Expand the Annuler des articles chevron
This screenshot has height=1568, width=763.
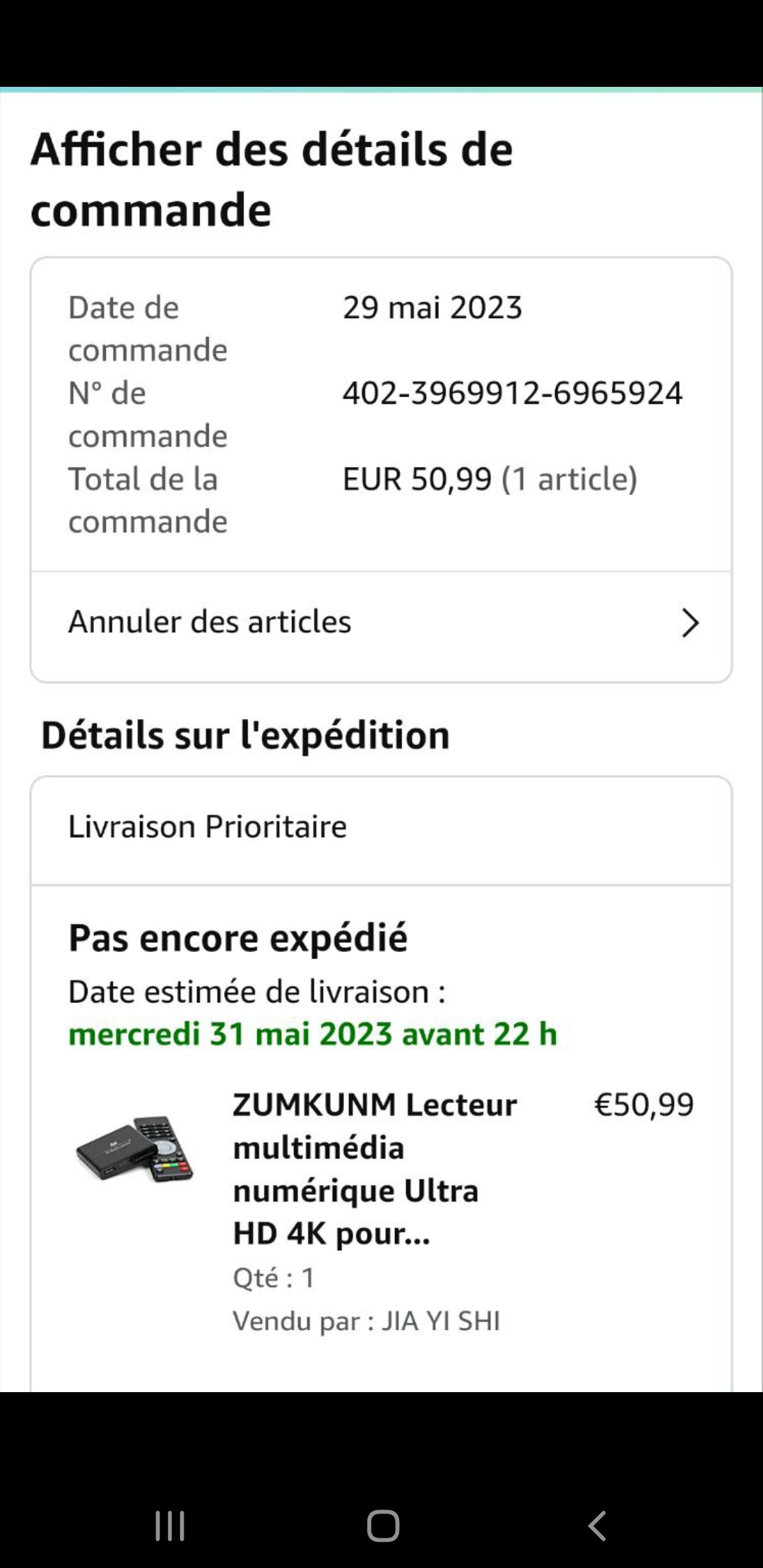tap(690, 623)
